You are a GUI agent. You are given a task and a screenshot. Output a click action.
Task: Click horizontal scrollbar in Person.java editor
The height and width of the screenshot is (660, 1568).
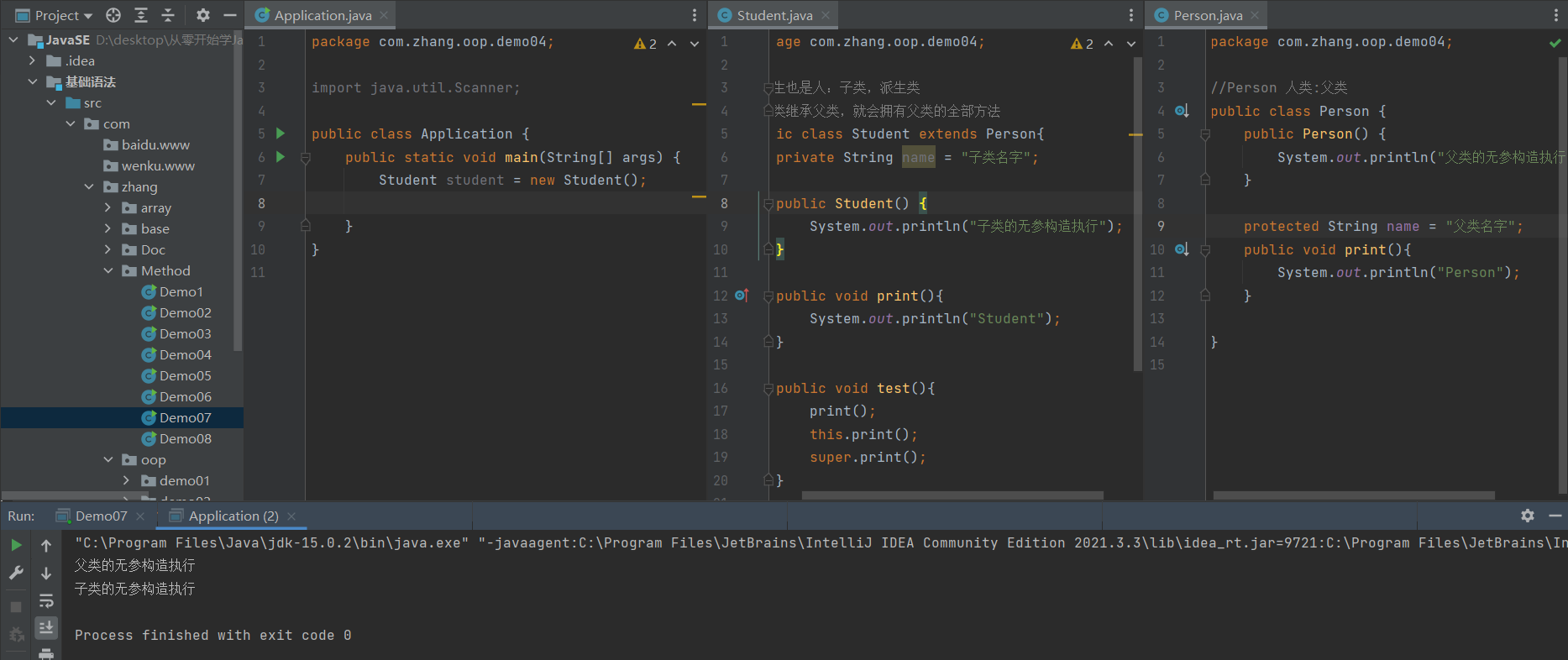[1354, 495]
